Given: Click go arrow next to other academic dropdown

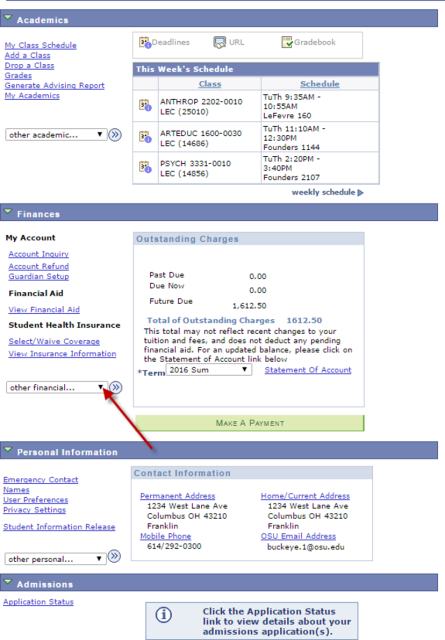Looking at the screenshot, I should pos(115,135).
